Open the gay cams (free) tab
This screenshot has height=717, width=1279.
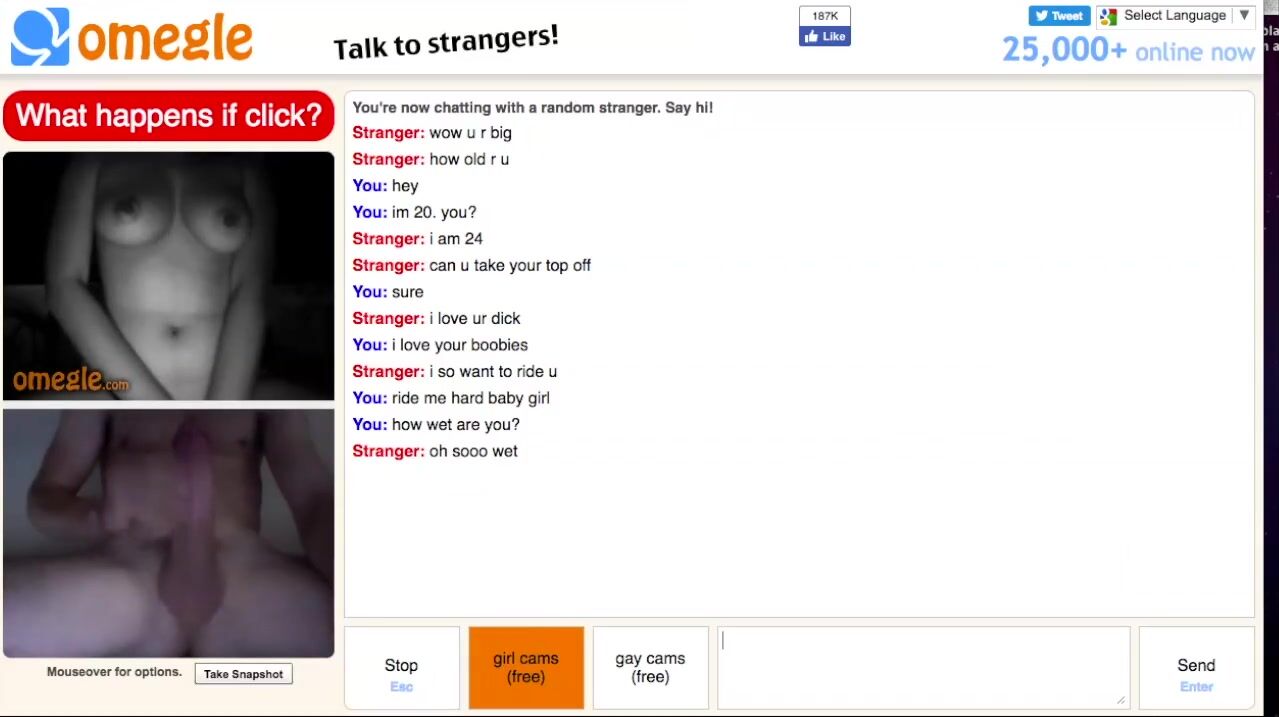click(650, 668)
